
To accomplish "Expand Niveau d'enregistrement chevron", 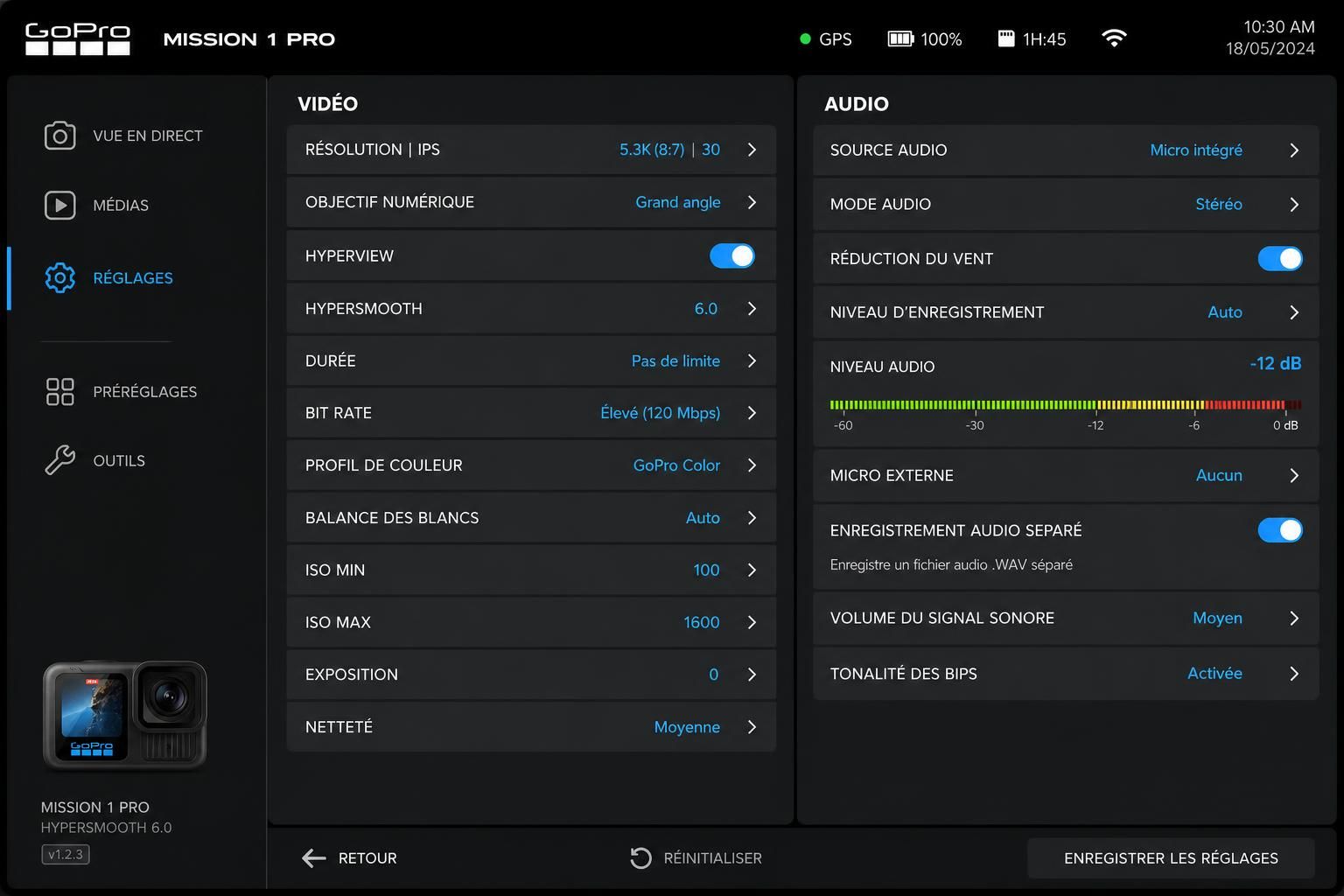I will (x=1294, y=312).
